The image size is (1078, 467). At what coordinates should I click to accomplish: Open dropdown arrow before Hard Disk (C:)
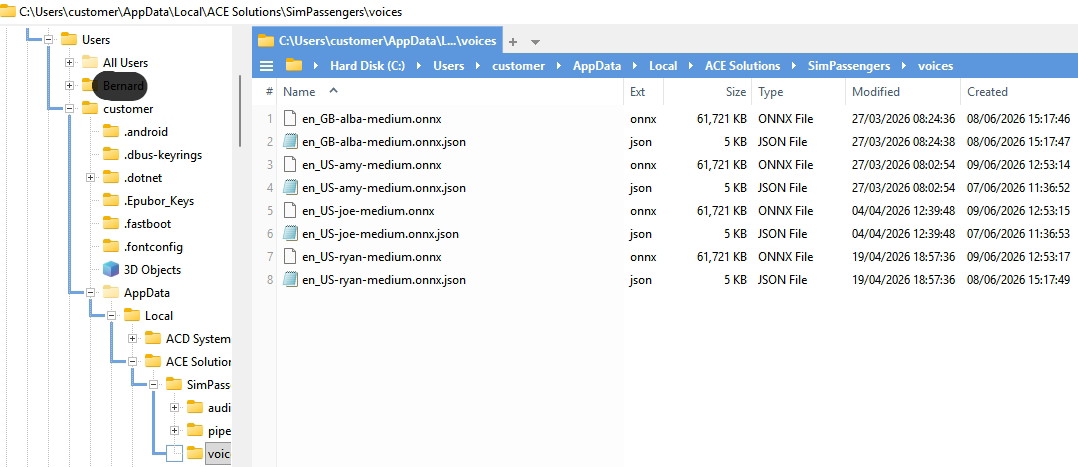coord(316,66)
